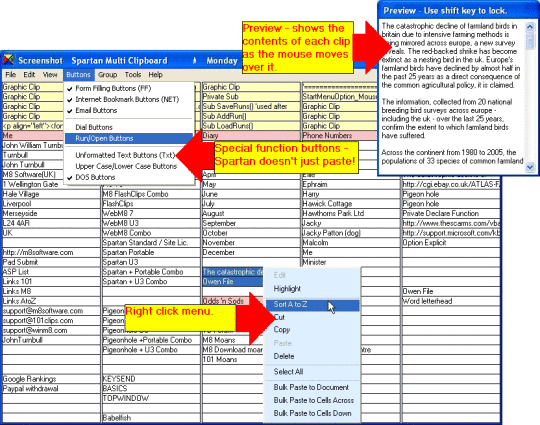Click the http://m8software.com clip
The width and height of the screenshot is (540, 425).
click(51, 252)
